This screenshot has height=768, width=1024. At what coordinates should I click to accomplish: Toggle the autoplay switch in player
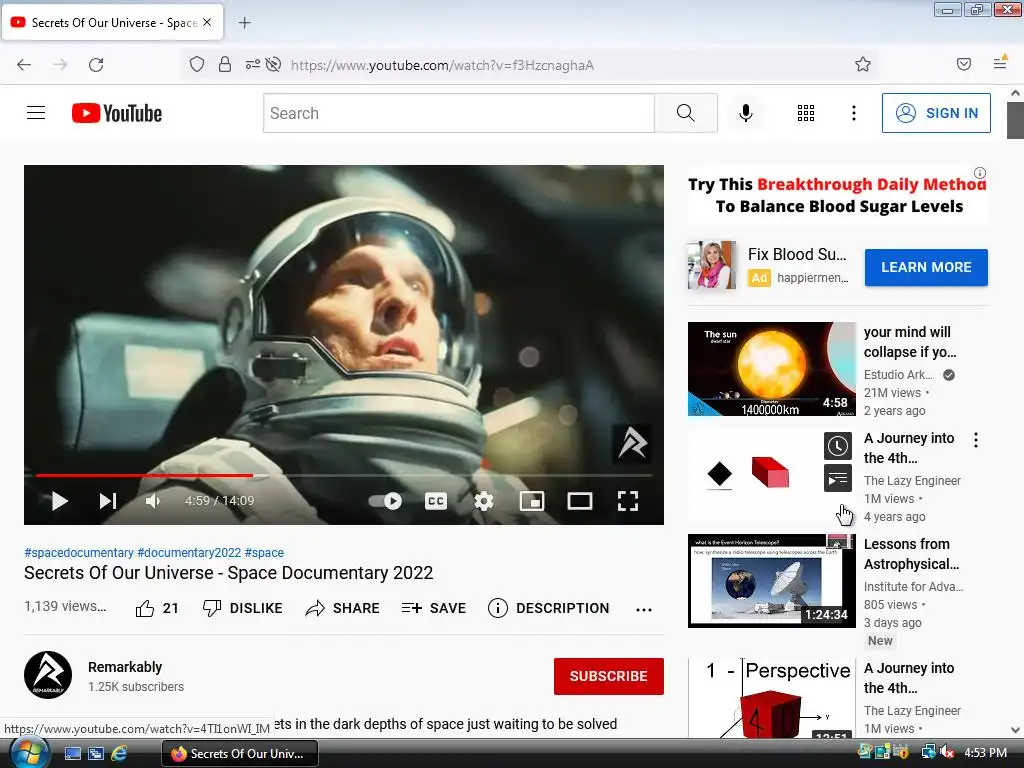(x=385, y=501)
